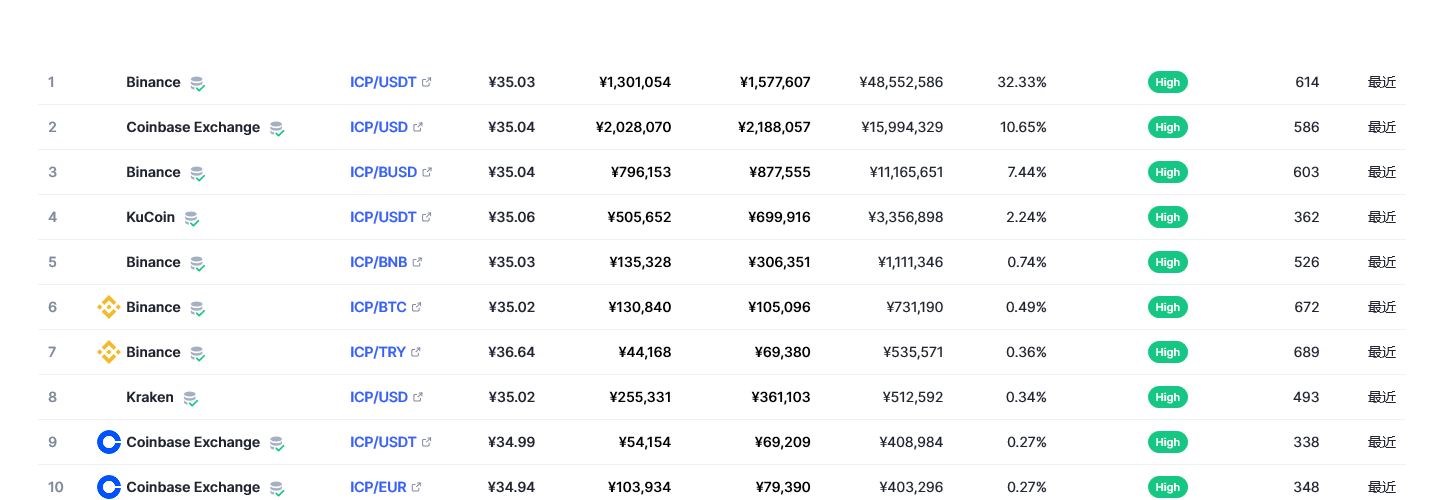Select the ICP/USD pair on Coinbase Exchange

379,127
